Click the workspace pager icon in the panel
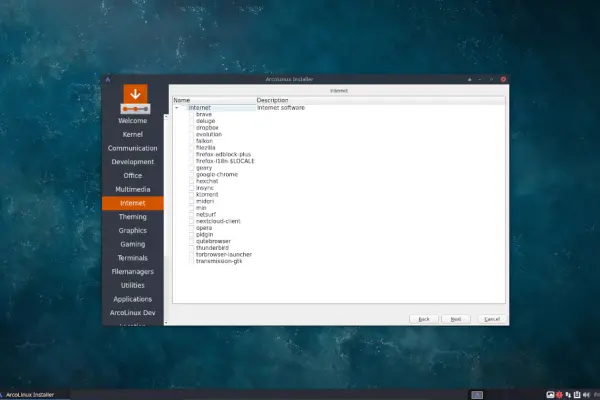 (477, 395)
